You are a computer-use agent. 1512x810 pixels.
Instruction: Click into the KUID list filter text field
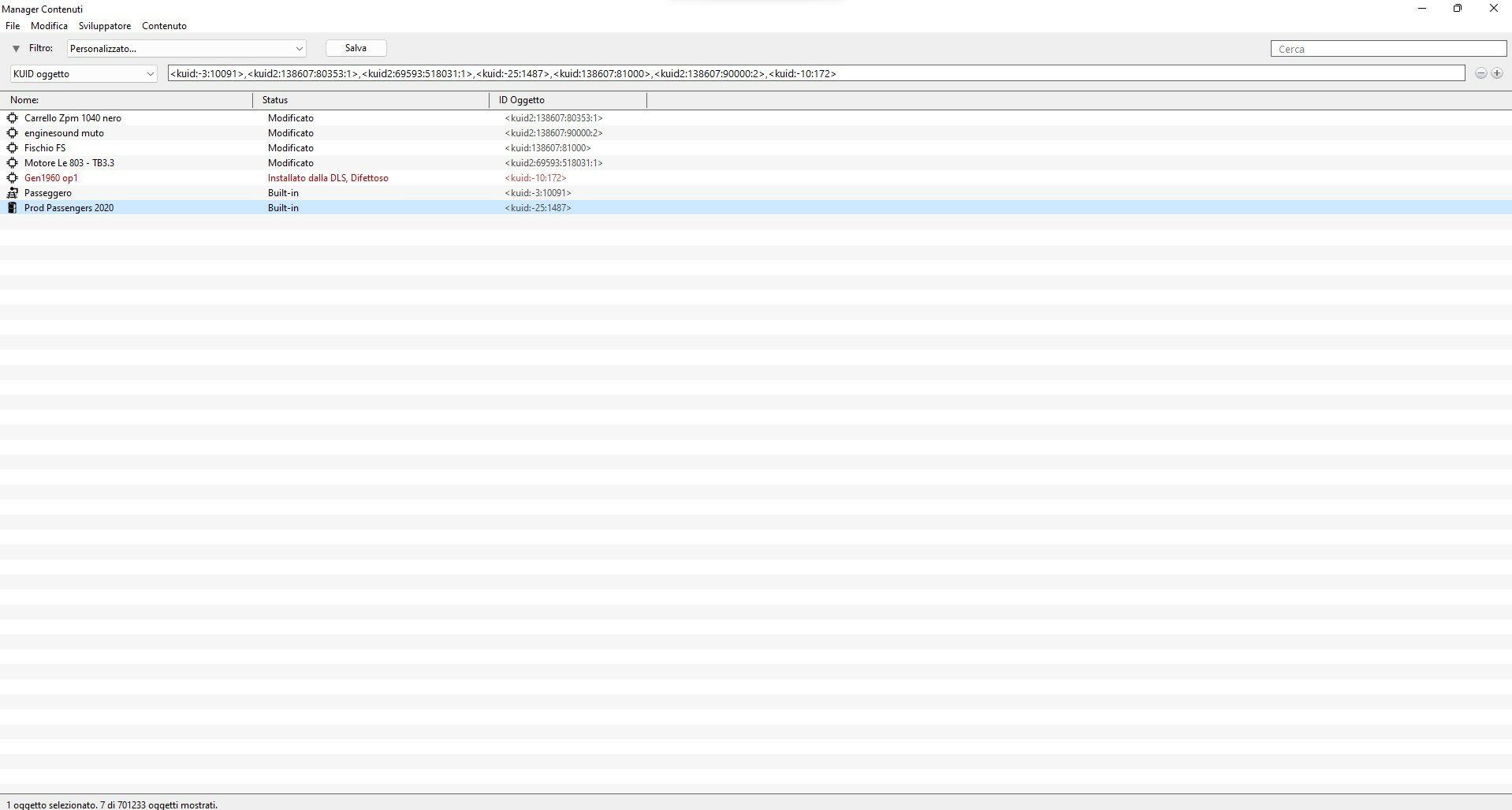click(x=816, y=73)
